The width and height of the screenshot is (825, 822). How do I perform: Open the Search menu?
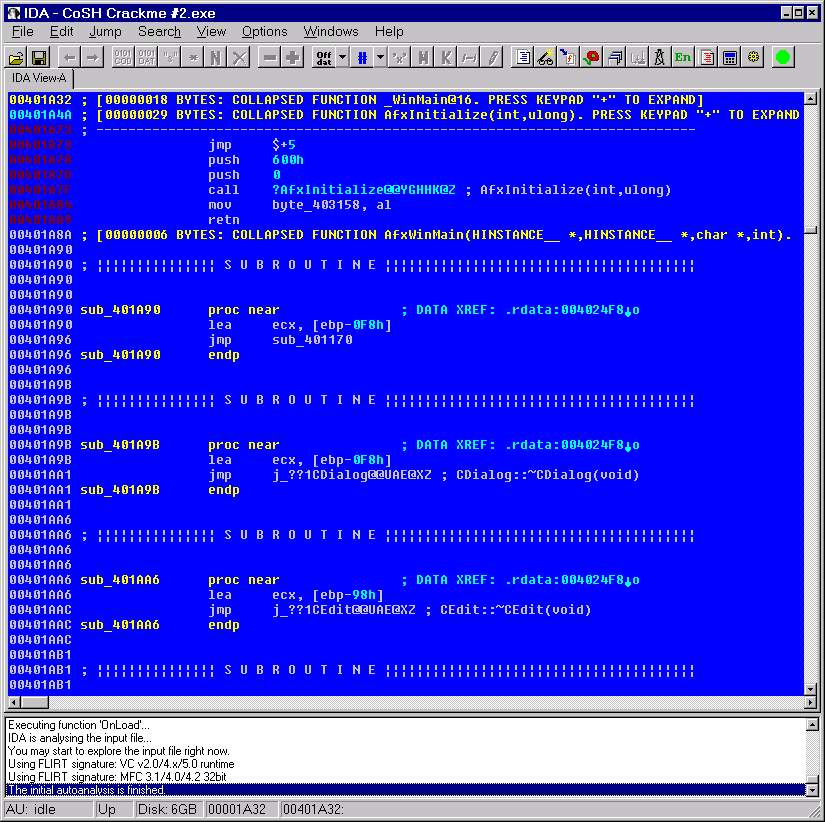click(159, 32)
